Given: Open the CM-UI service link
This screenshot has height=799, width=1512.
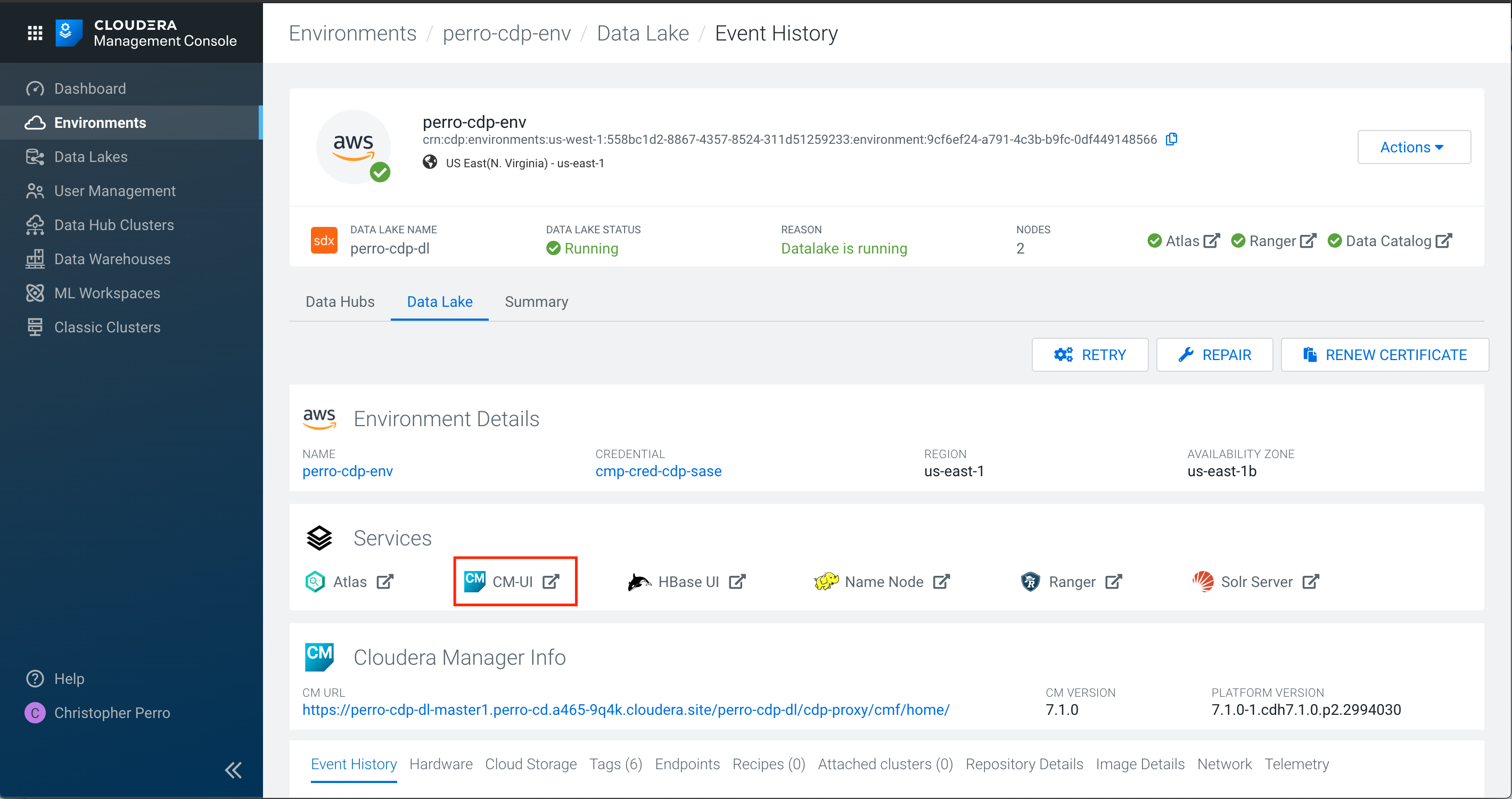Looking at the screenshot, I should 514,581.
